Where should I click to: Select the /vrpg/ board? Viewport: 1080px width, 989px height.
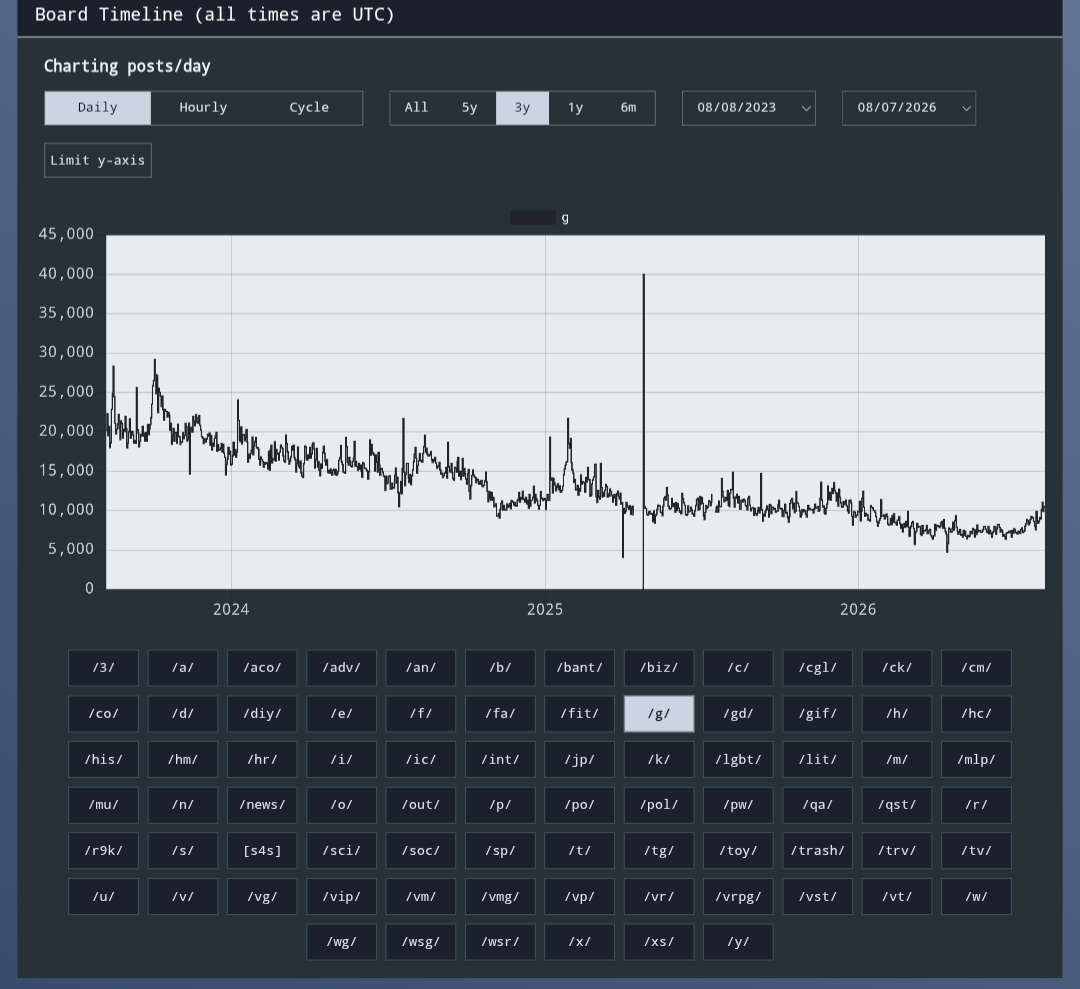click(738, 897)
